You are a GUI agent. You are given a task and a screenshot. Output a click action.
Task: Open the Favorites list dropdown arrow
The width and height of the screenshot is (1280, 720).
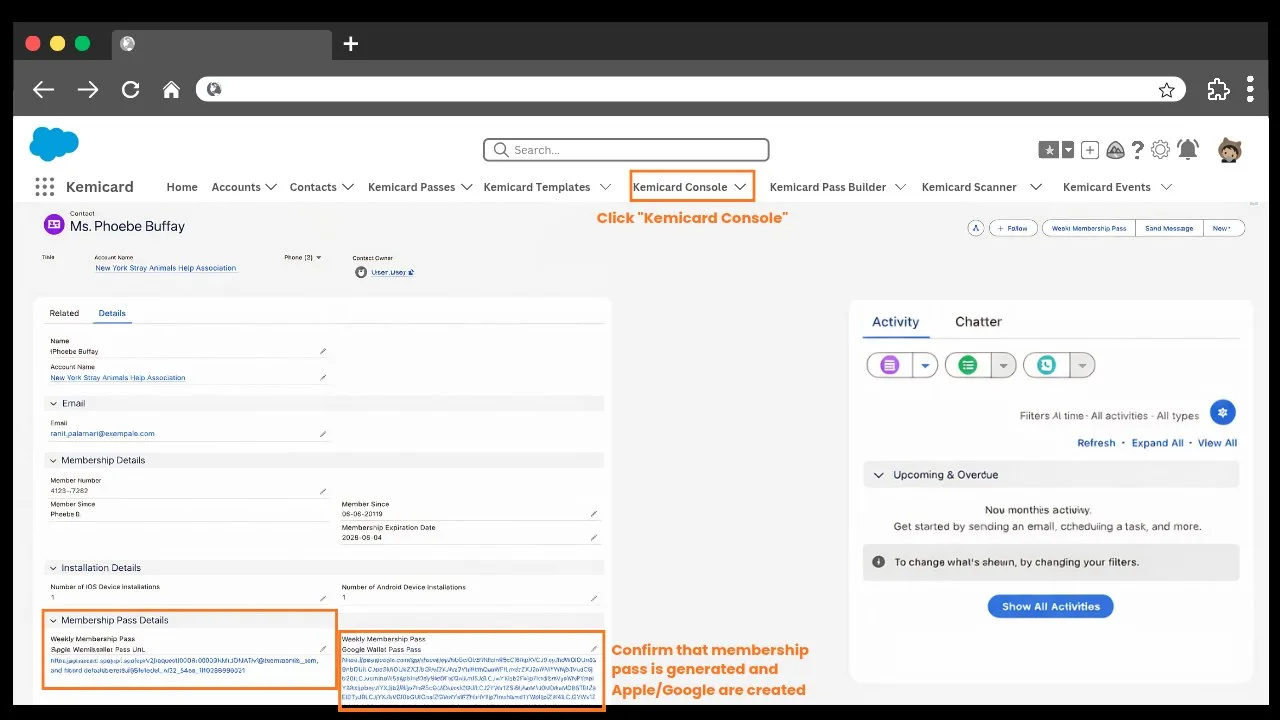[x=1068, y=150]
